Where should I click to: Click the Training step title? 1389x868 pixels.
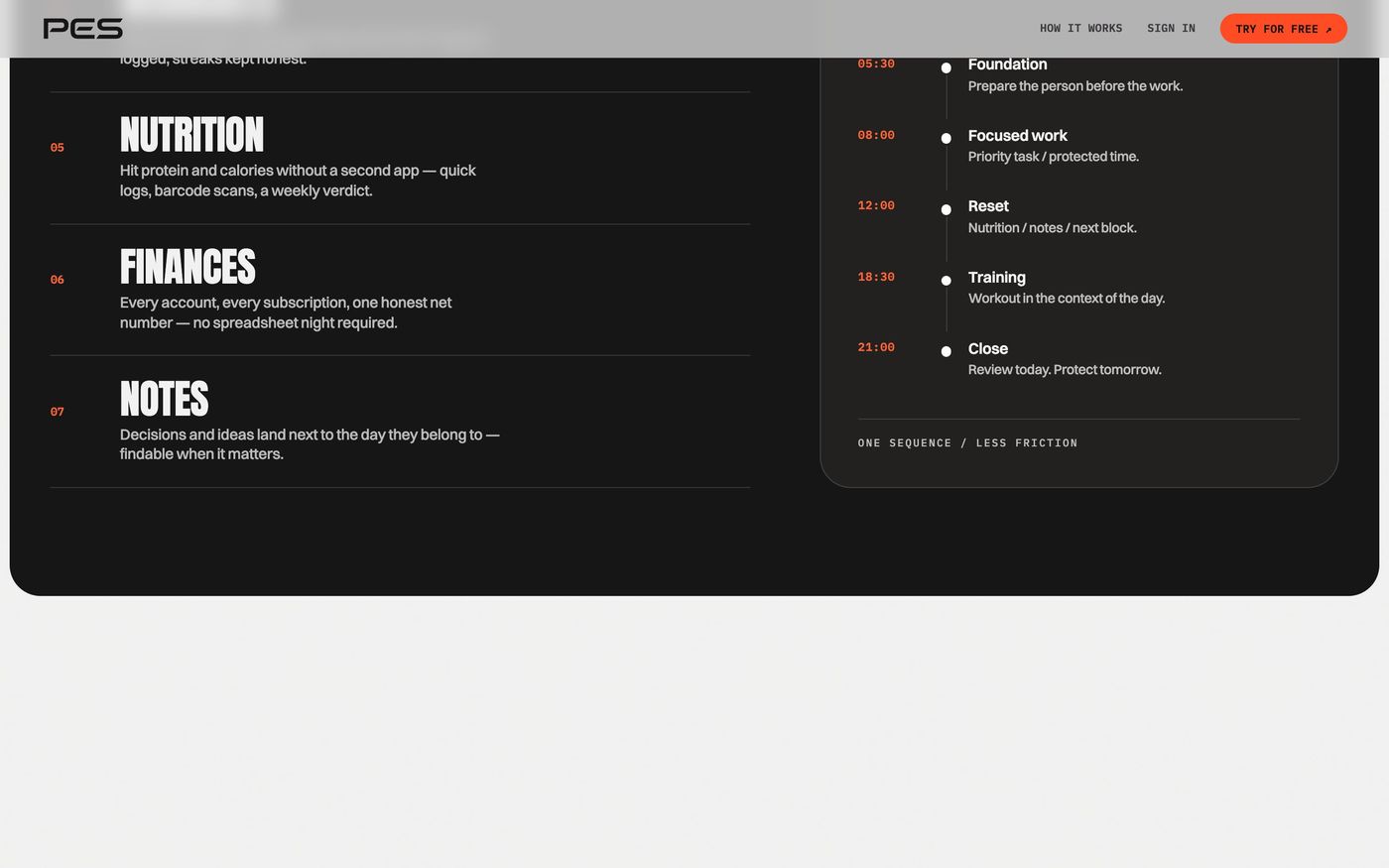[997, 278]
